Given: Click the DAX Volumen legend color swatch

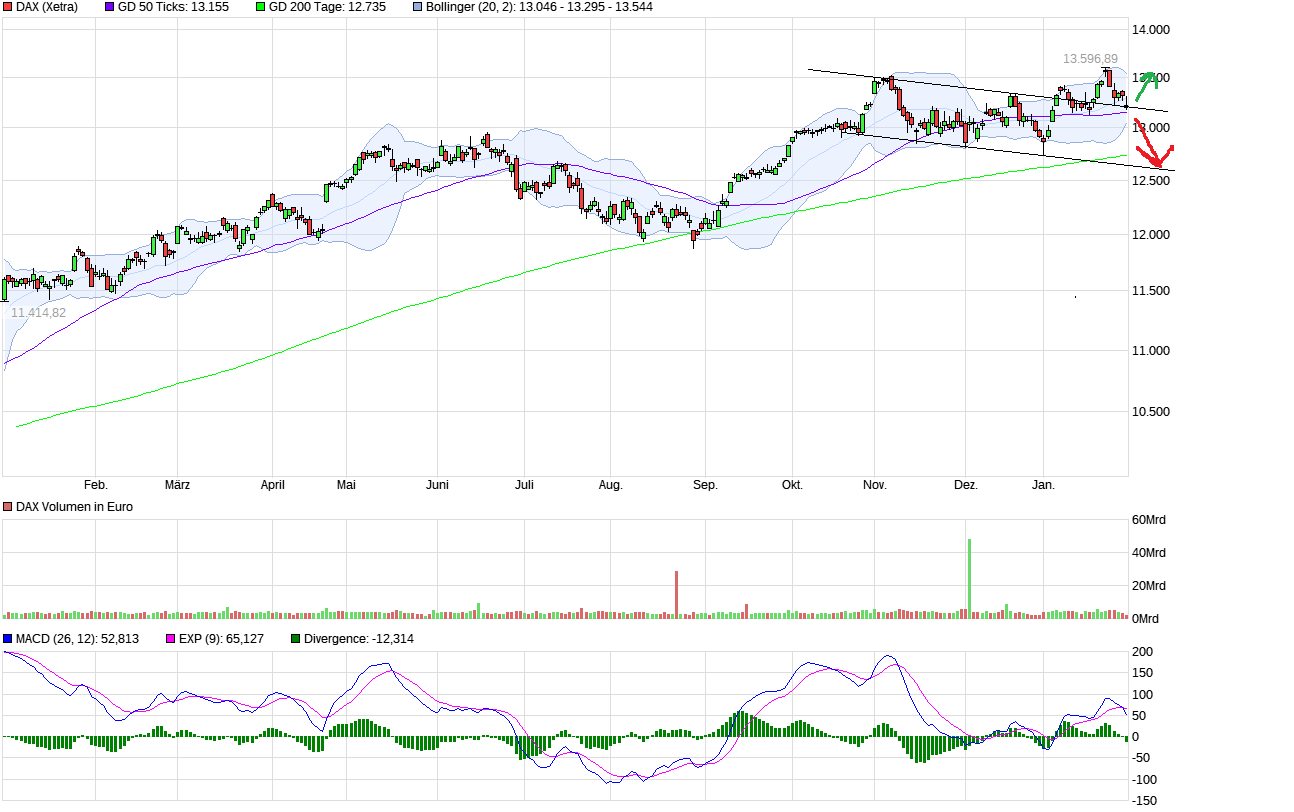Looking at the screenshot, I should click(8, 507).
